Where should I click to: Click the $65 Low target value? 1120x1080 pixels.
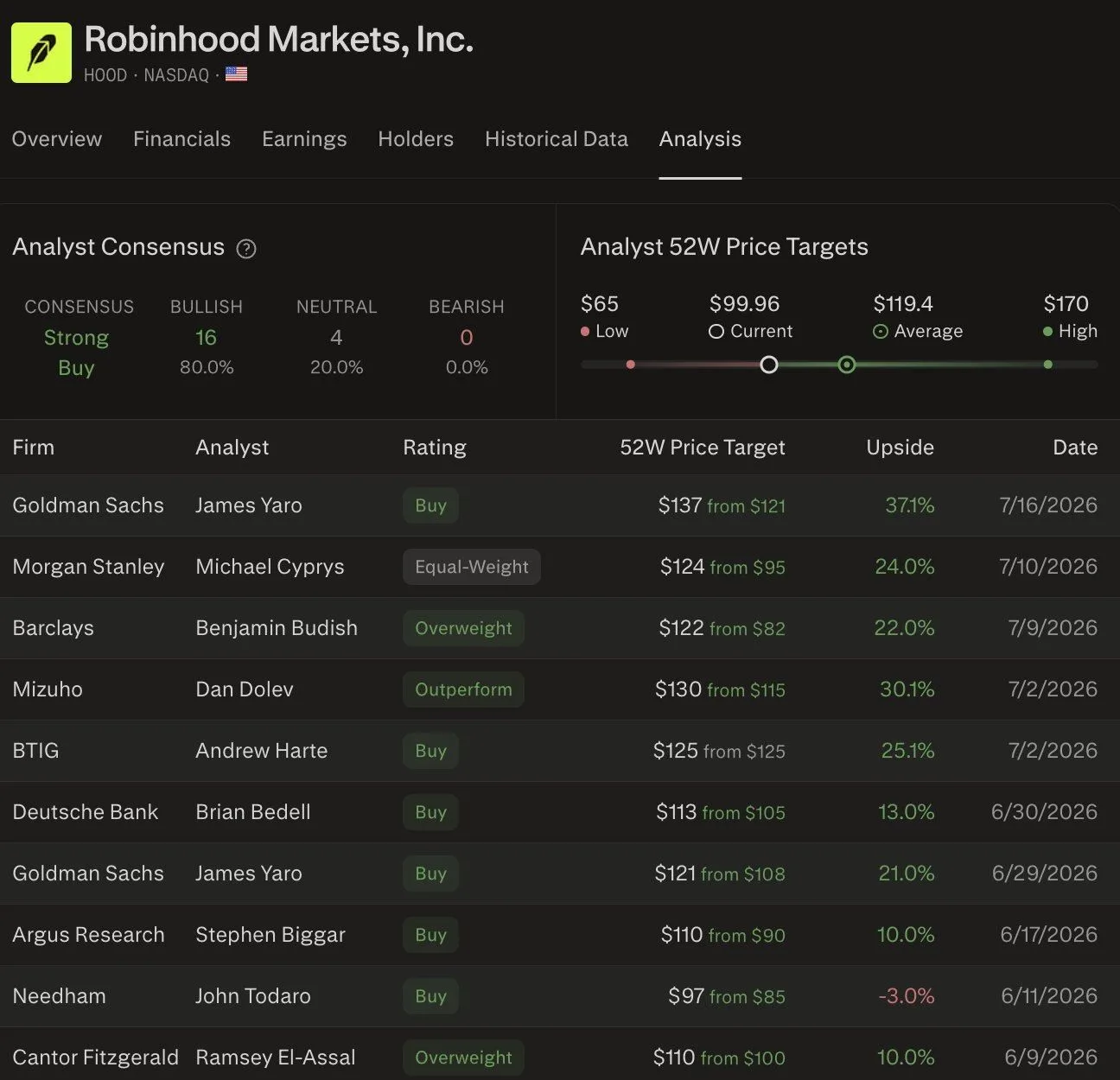(600, 304)
